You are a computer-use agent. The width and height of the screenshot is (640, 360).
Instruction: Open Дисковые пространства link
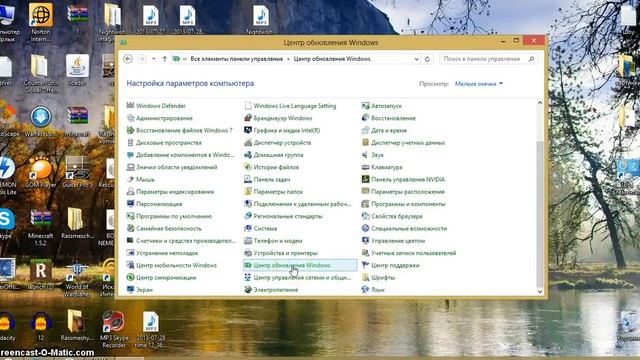(169, 142)
